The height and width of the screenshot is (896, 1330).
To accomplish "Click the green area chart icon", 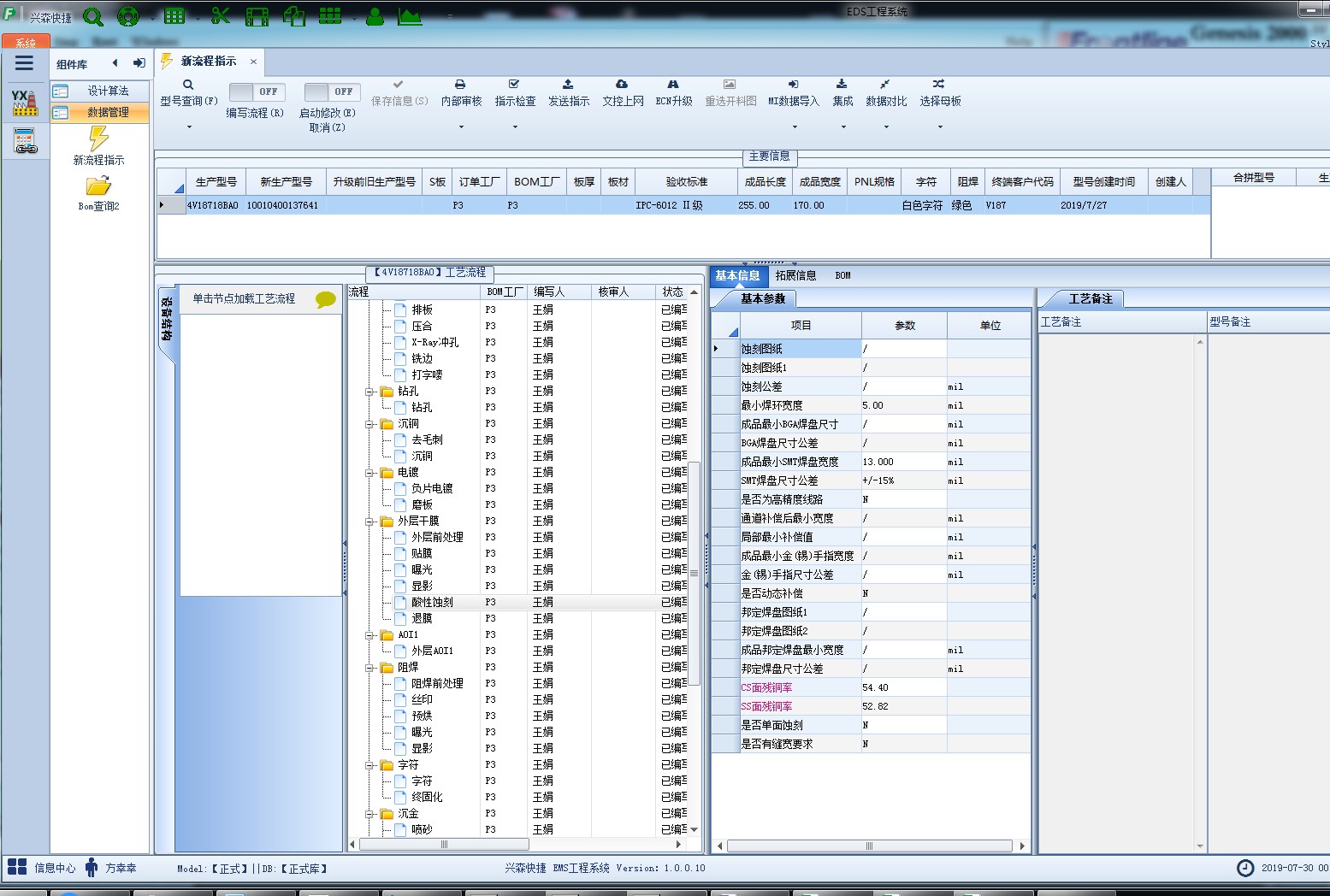I will (410, 16).
